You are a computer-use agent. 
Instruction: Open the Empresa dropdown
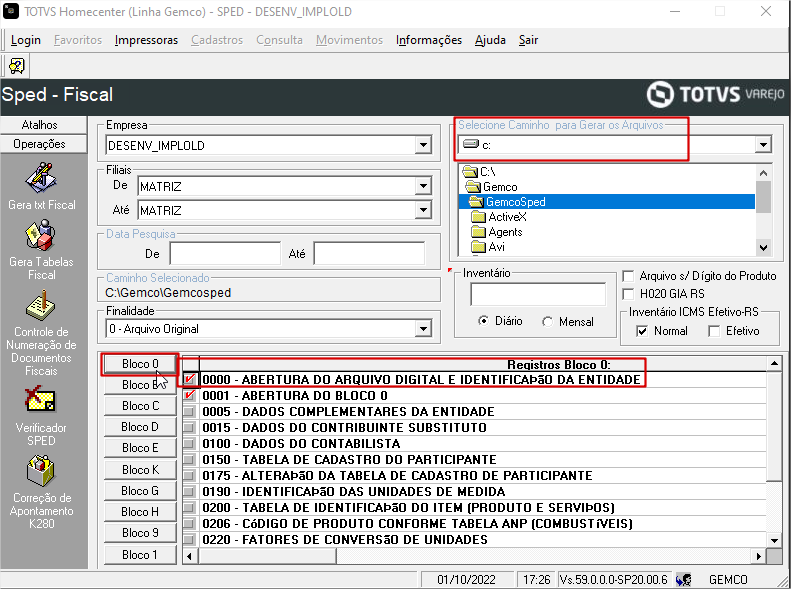coord(424,145)
